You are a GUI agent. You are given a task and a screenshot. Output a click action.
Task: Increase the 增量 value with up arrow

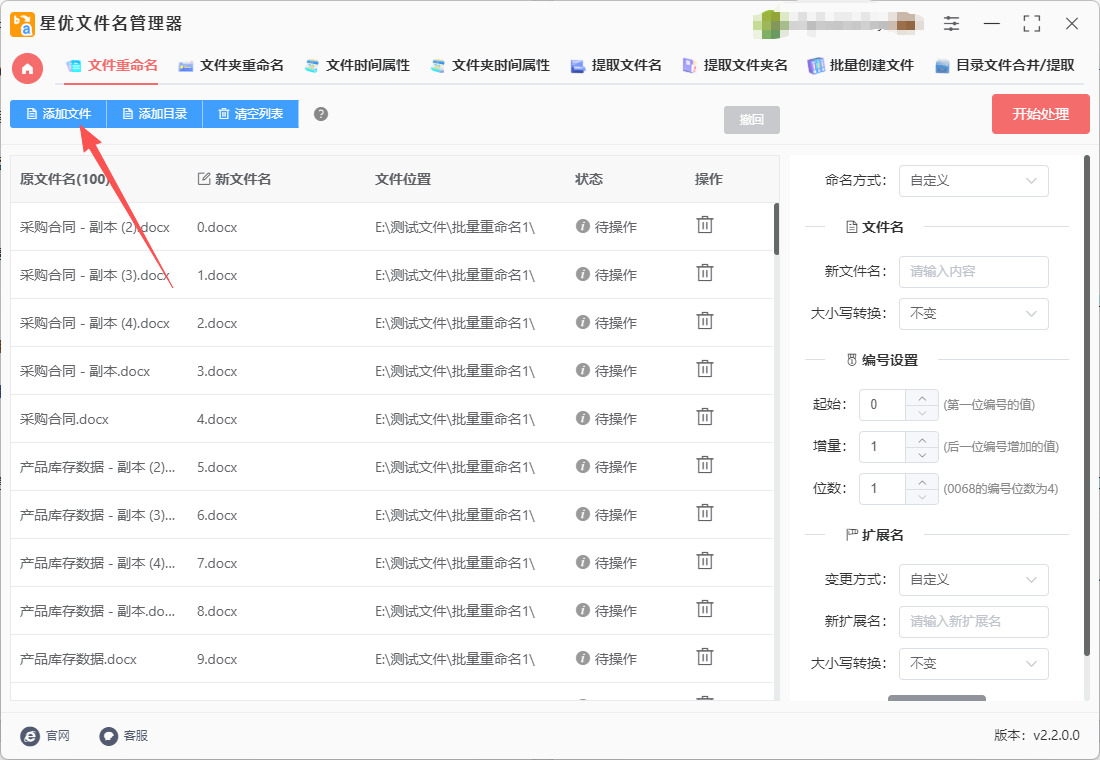(921, 439)
